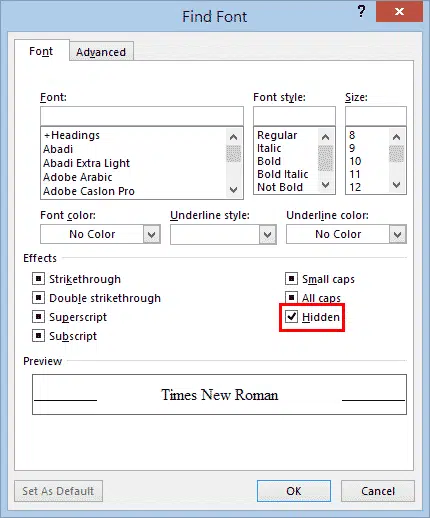Open the Underline color dropdown

tap(397, 234)
